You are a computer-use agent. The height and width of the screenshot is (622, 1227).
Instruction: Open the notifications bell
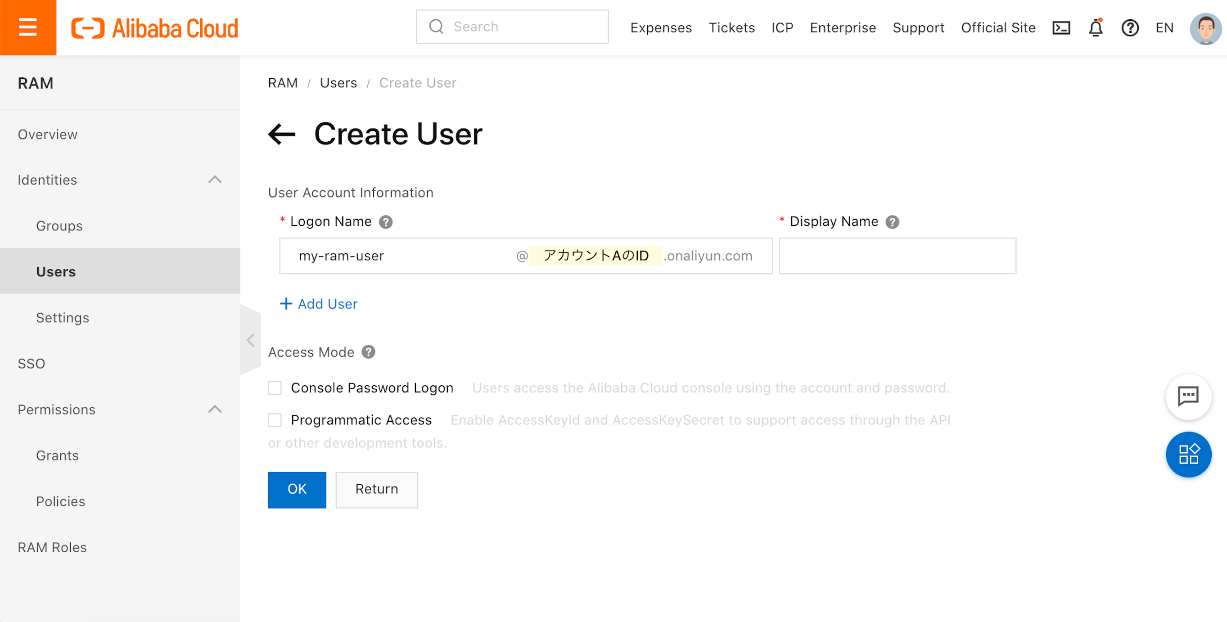coord(1095,28)
